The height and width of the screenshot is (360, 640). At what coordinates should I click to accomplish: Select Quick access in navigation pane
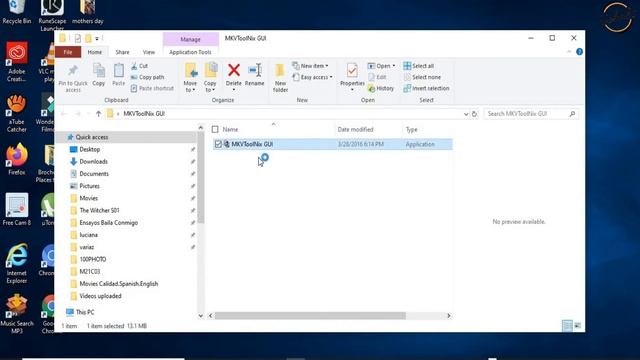coord(92,137)
